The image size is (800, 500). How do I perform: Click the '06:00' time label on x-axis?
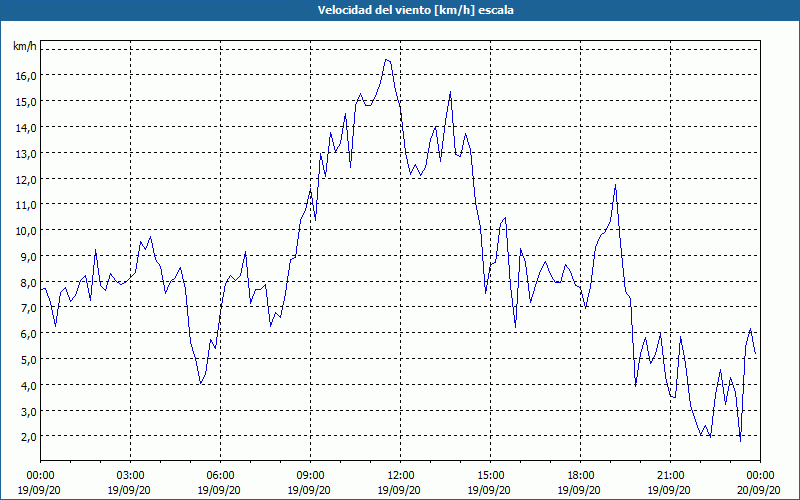(220, 476)
